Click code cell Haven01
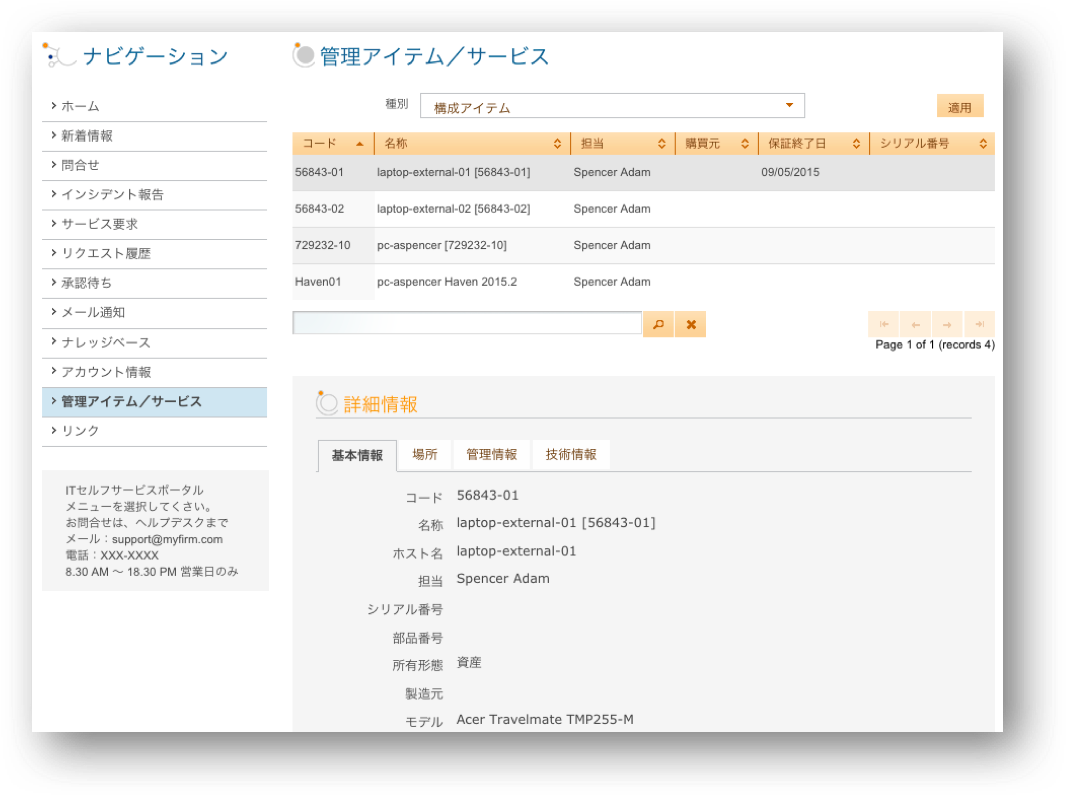 318,282
